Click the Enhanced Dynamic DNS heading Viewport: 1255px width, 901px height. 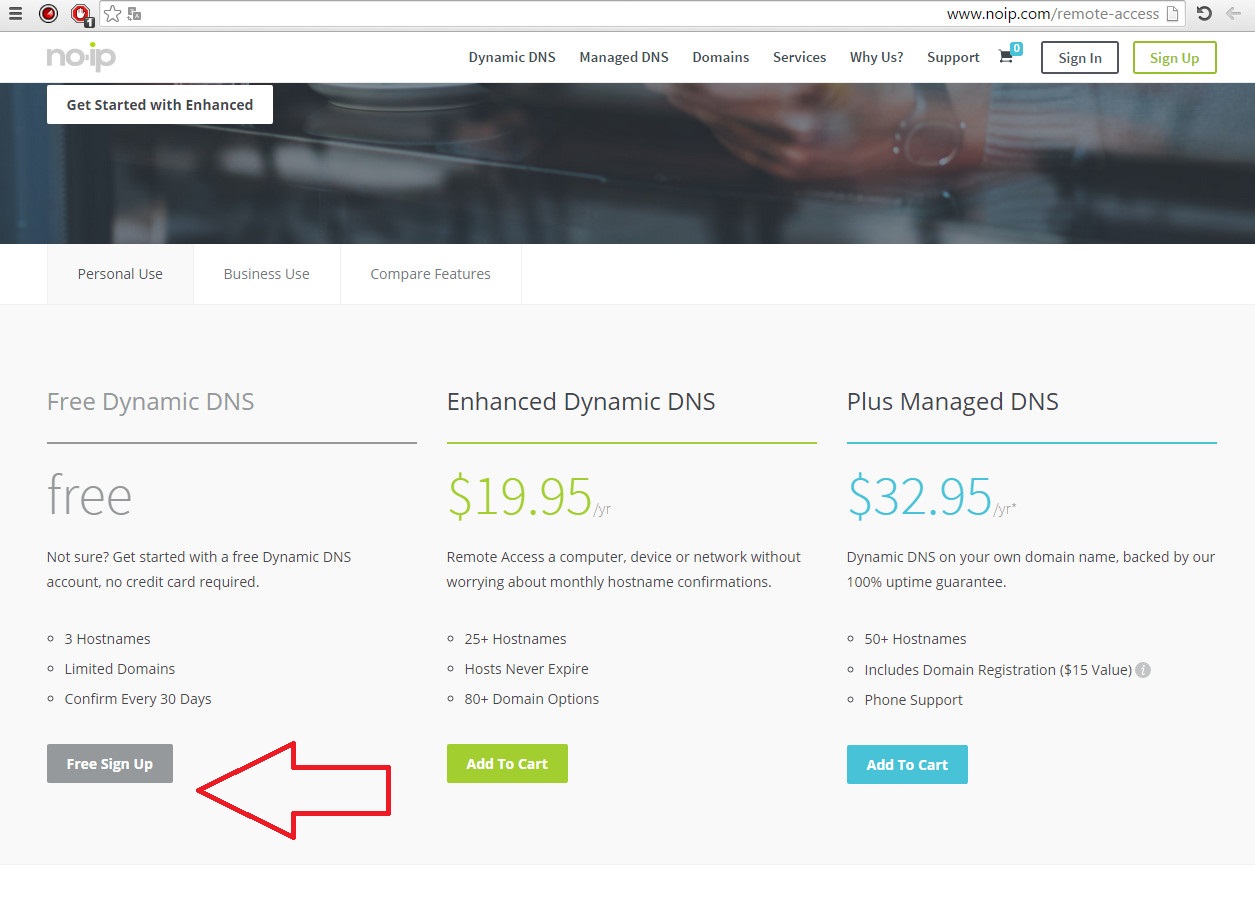click(581, 402)
